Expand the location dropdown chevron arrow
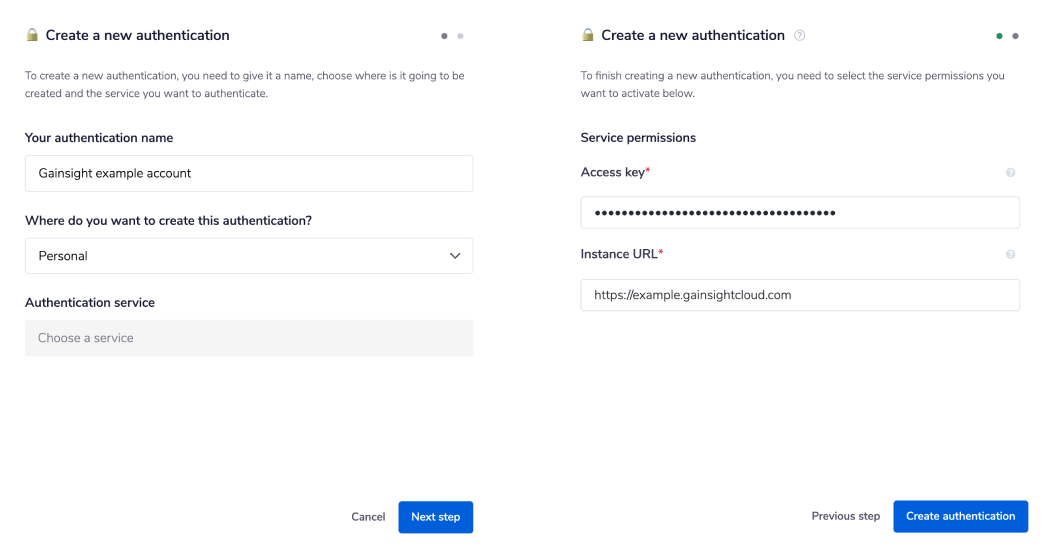The height and width of the screenshot is (555, 1054). (x=455, y=256)
